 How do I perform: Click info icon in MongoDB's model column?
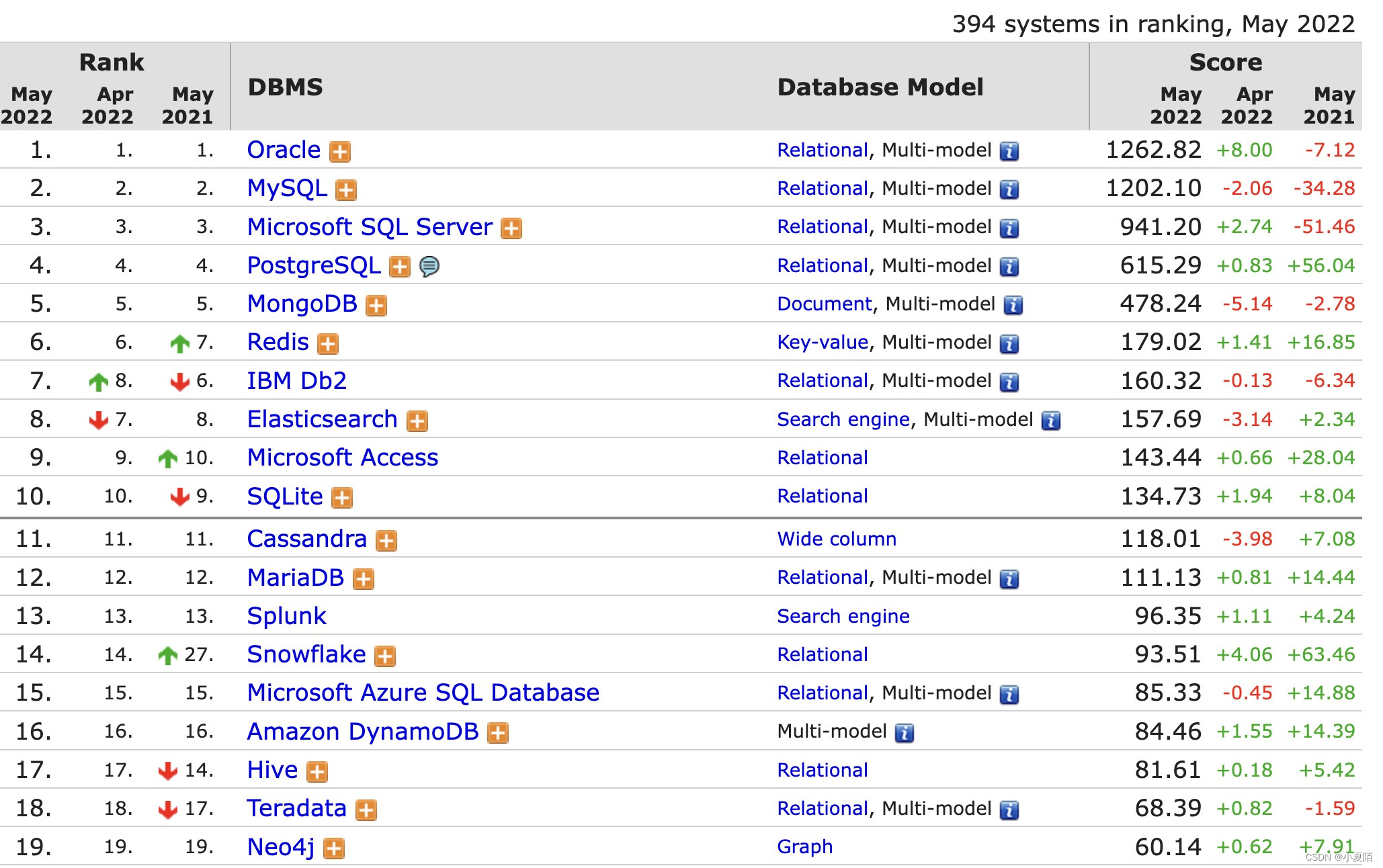(1013, 305)
